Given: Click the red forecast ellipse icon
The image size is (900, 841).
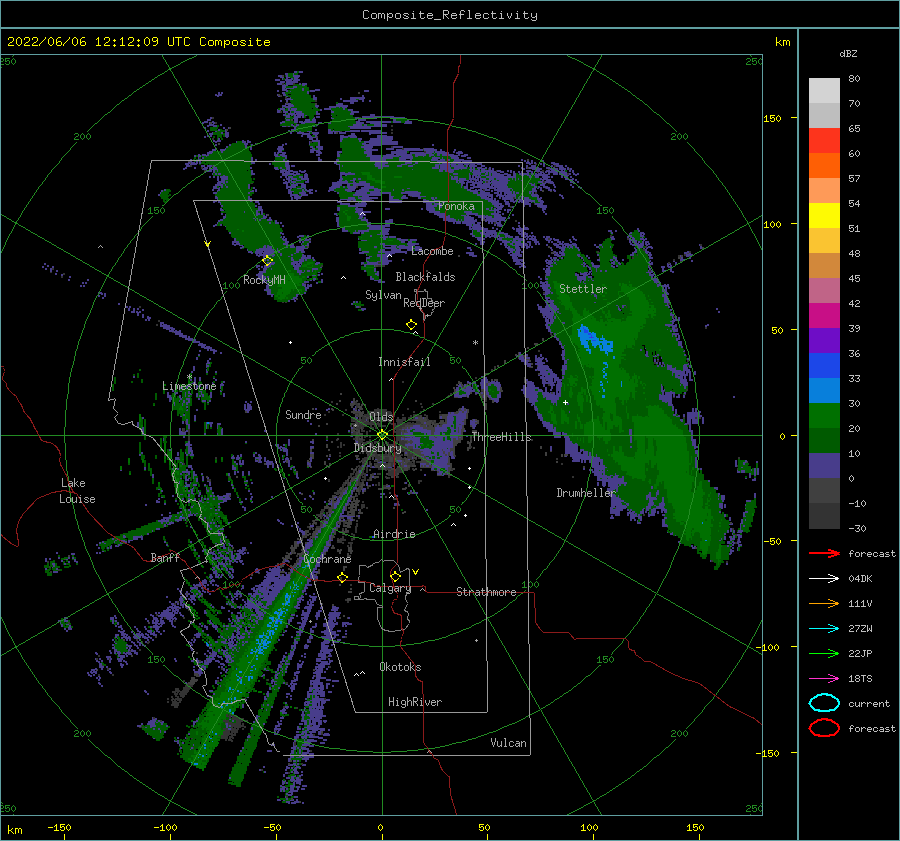Looking at the screenshot, I should (824, 728).
